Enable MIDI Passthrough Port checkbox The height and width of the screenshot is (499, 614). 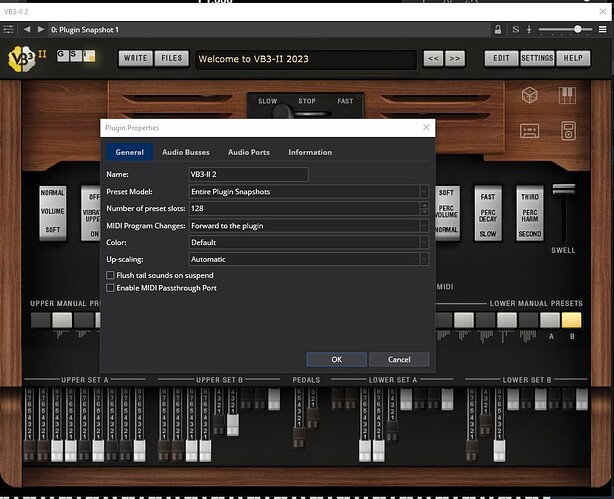coord(110,288)
